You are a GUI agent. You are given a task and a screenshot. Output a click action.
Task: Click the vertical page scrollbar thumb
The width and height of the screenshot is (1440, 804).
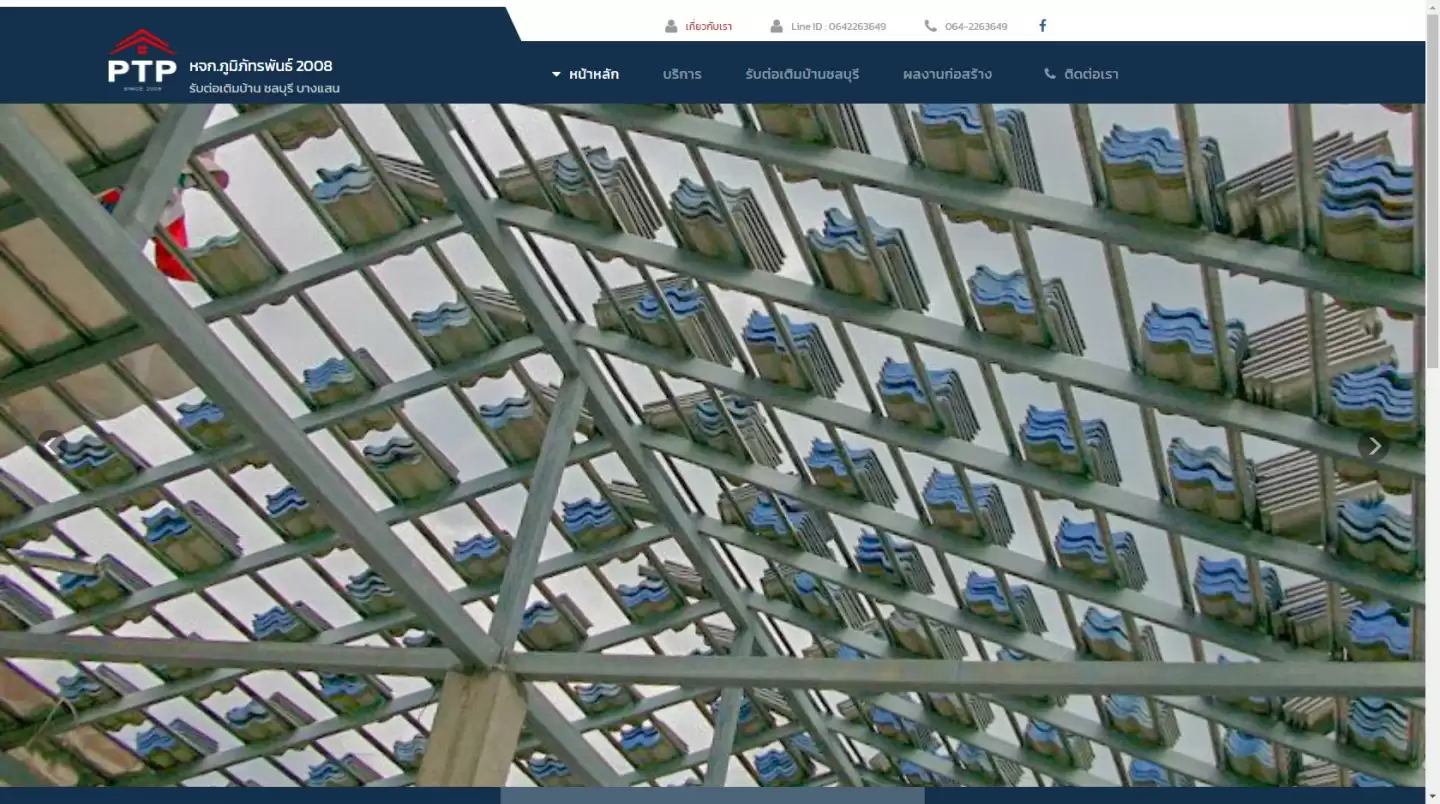[1432, 192]
